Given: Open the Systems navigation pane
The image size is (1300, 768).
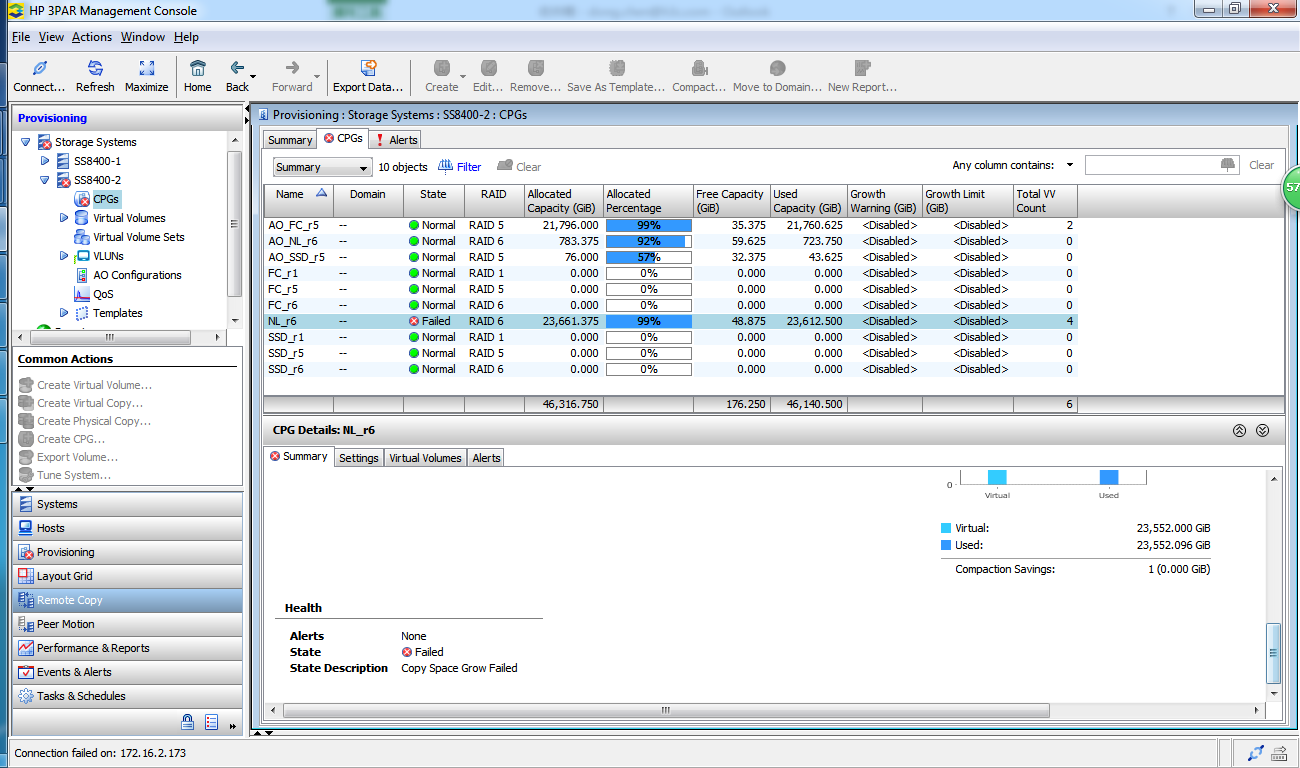Looking at the screenshot, I should tap(127, 504).
